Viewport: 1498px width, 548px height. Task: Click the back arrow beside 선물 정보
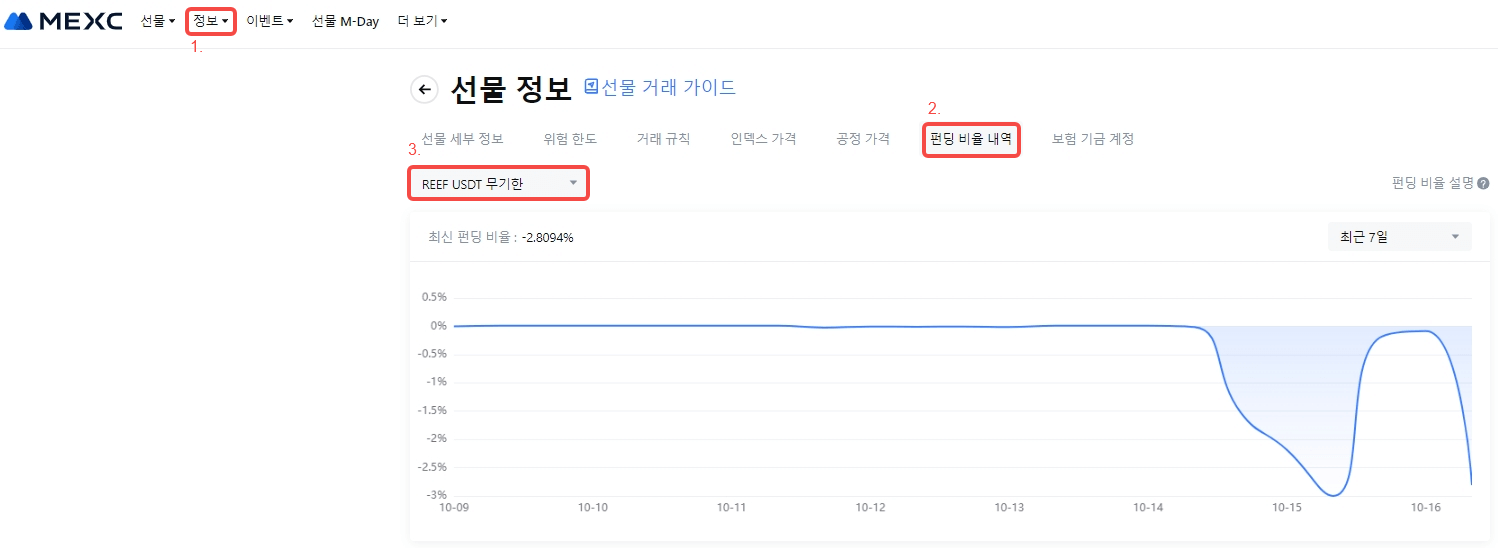point(424,90)
